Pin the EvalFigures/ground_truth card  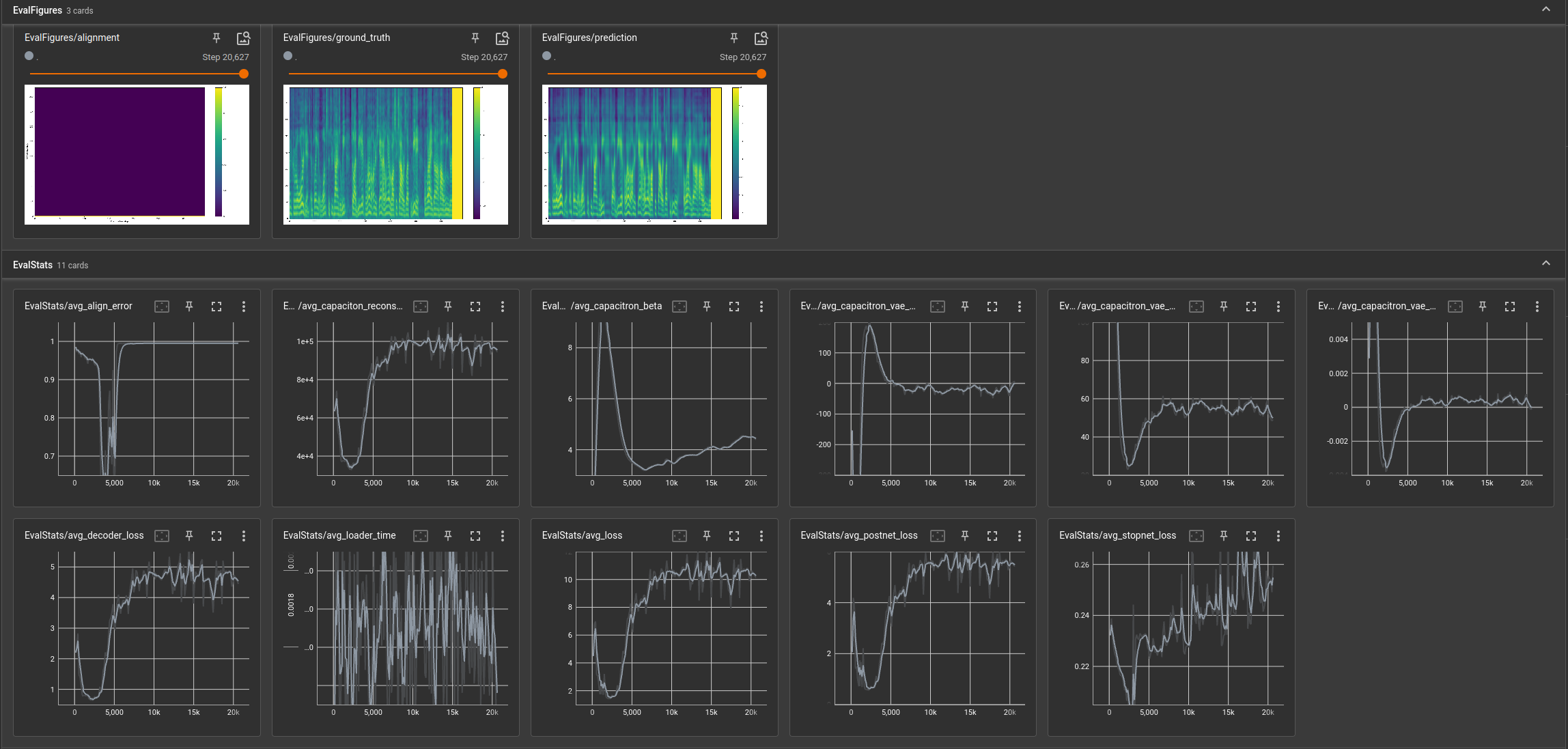coord(475,38)
